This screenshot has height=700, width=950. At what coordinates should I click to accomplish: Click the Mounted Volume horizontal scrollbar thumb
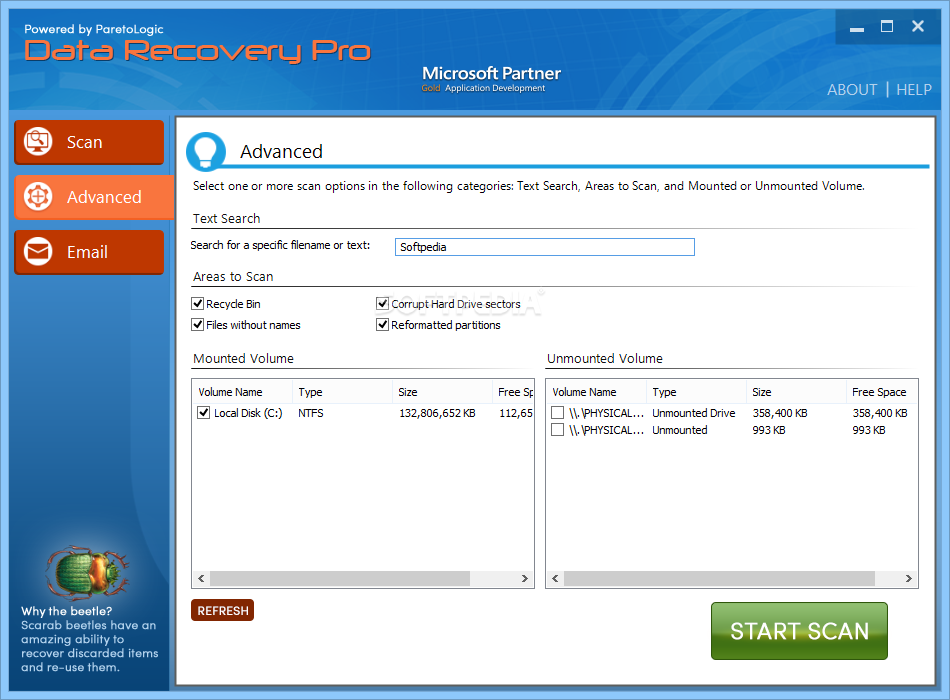coord(340,579)
